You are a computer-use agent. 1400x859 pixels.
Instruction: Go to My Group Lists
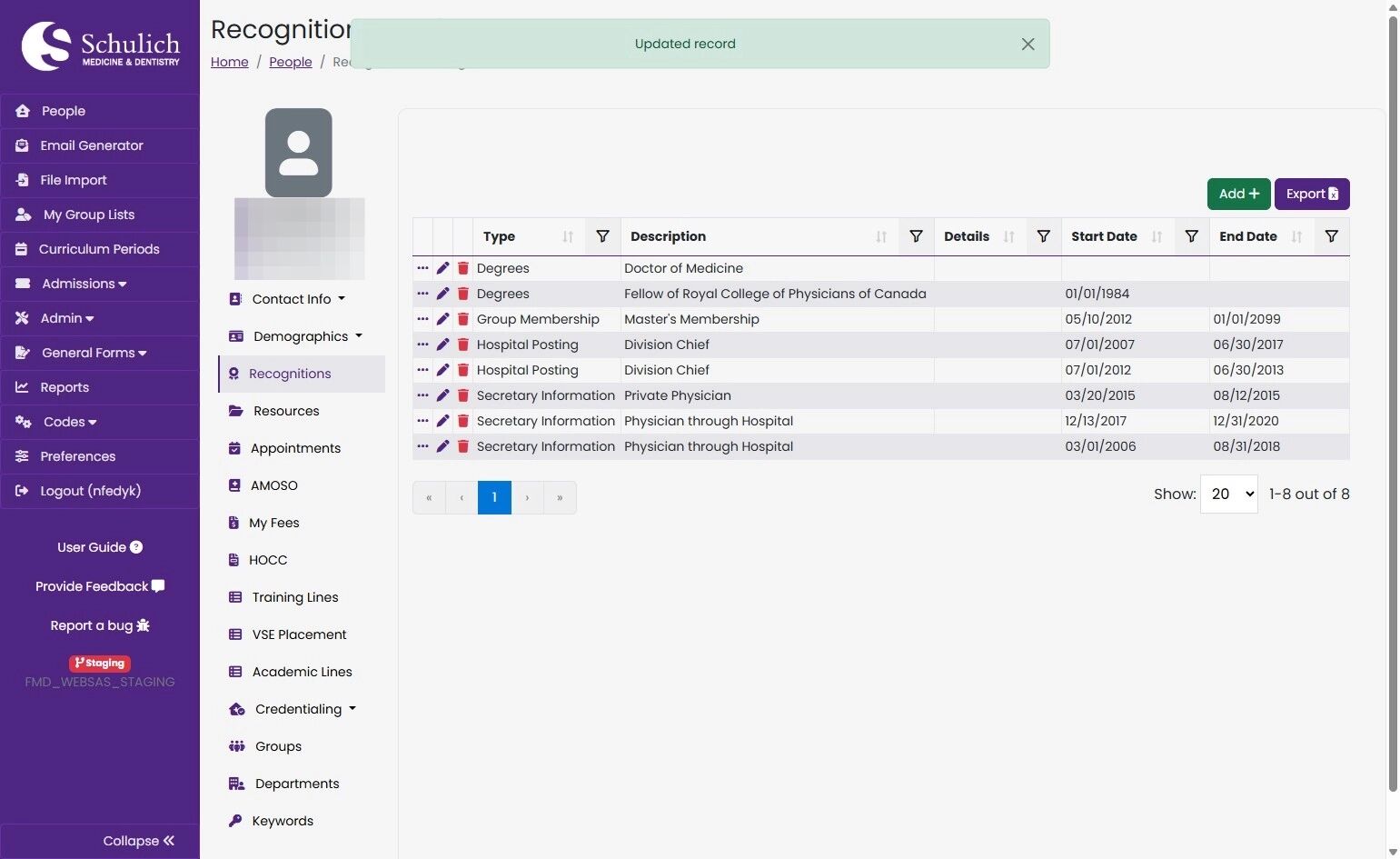100,215
